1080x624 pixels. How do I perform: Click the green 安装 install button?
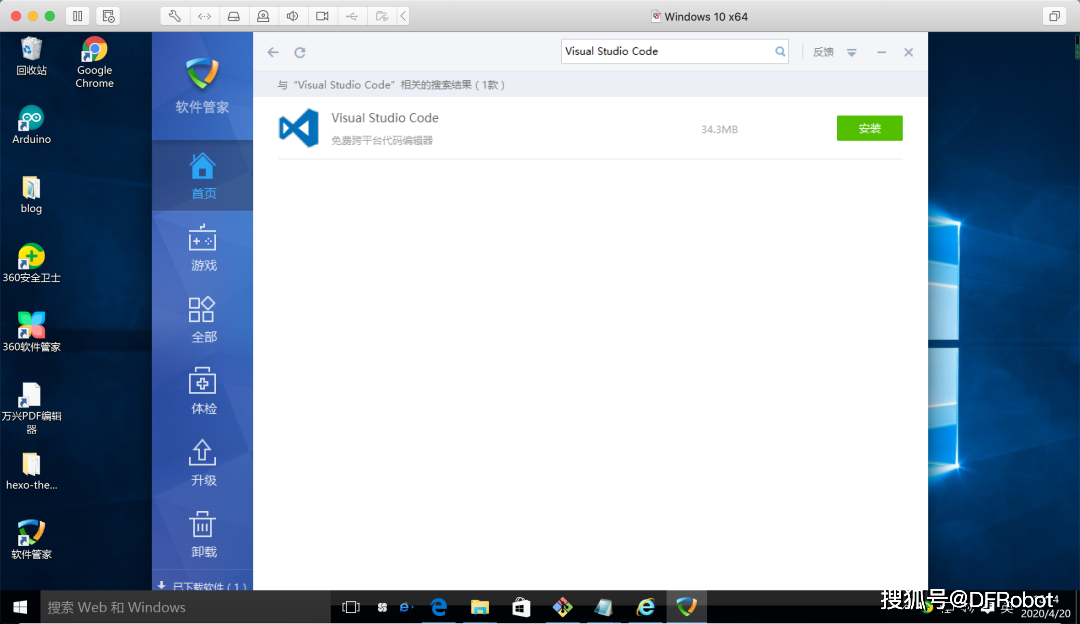pyautogui.click(x=869, y=128)
